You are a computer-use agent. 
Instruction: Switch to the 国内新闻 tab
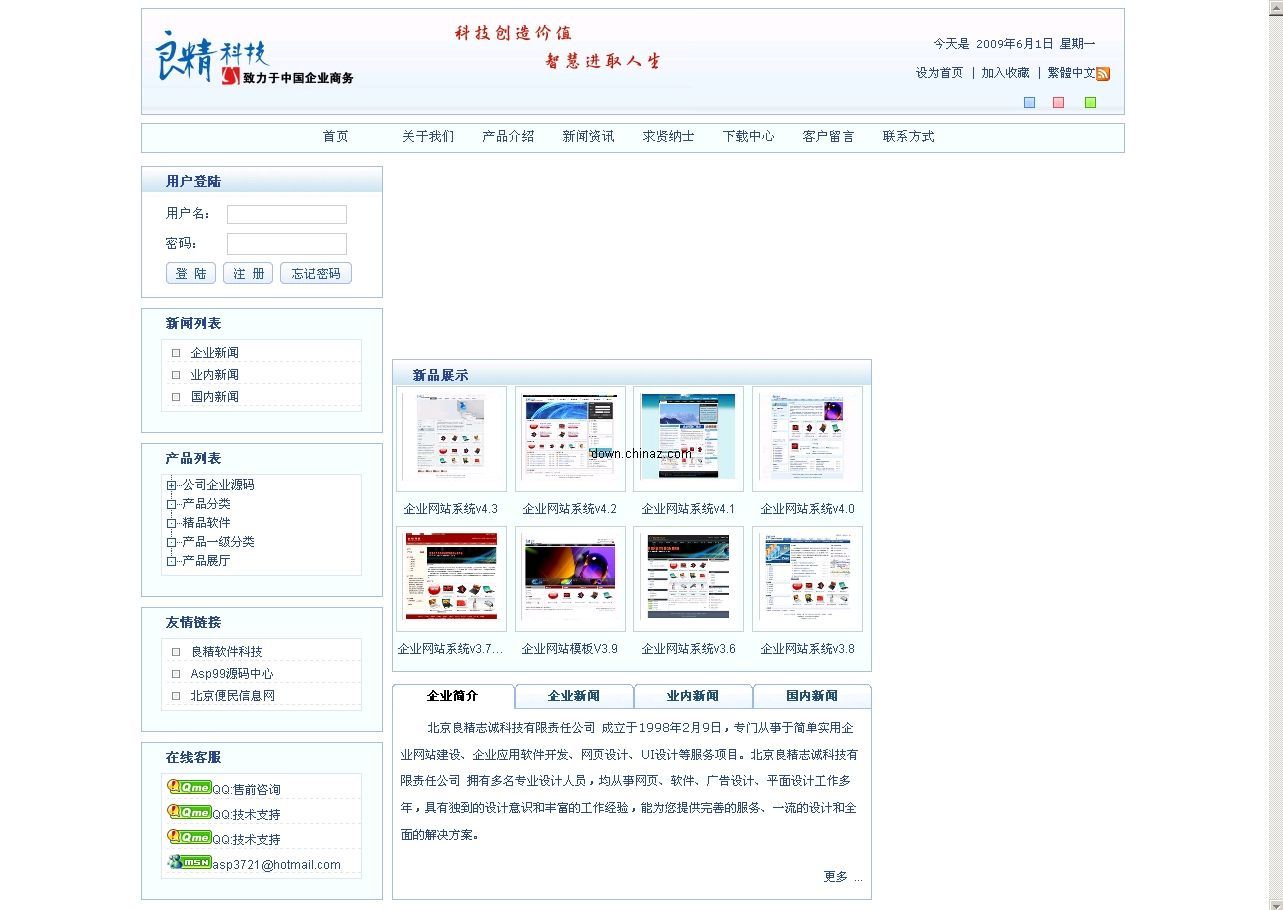click(812, 696)
